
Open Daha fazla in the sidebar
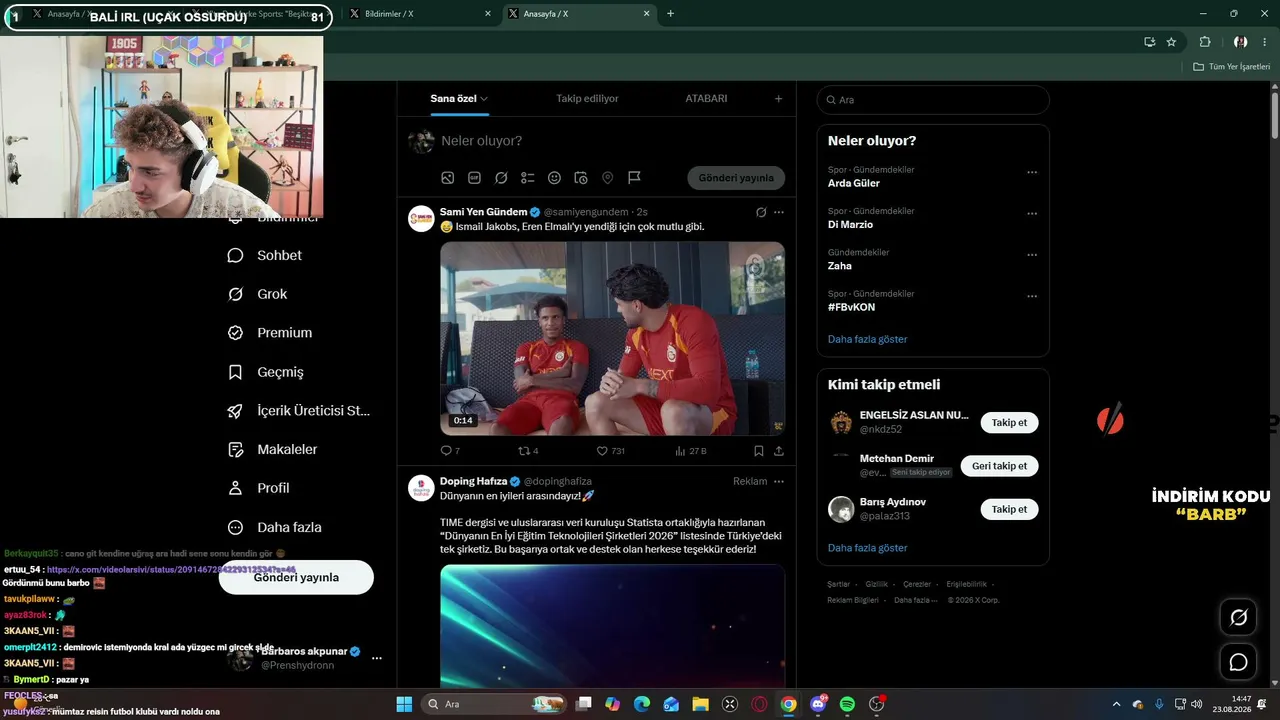(x=275, y=527)
